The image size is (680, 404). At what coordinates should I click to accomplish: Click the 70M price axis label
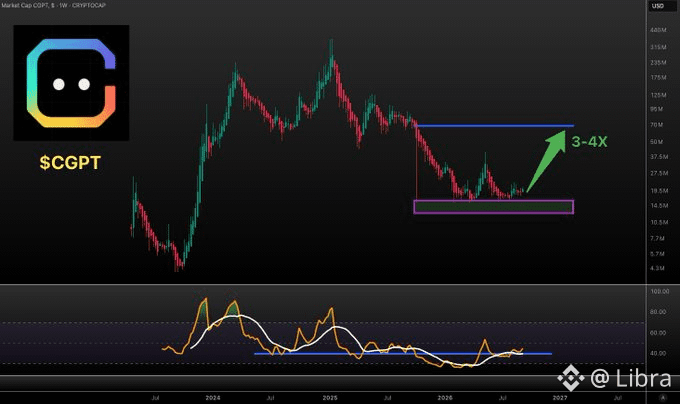(657, 125)
